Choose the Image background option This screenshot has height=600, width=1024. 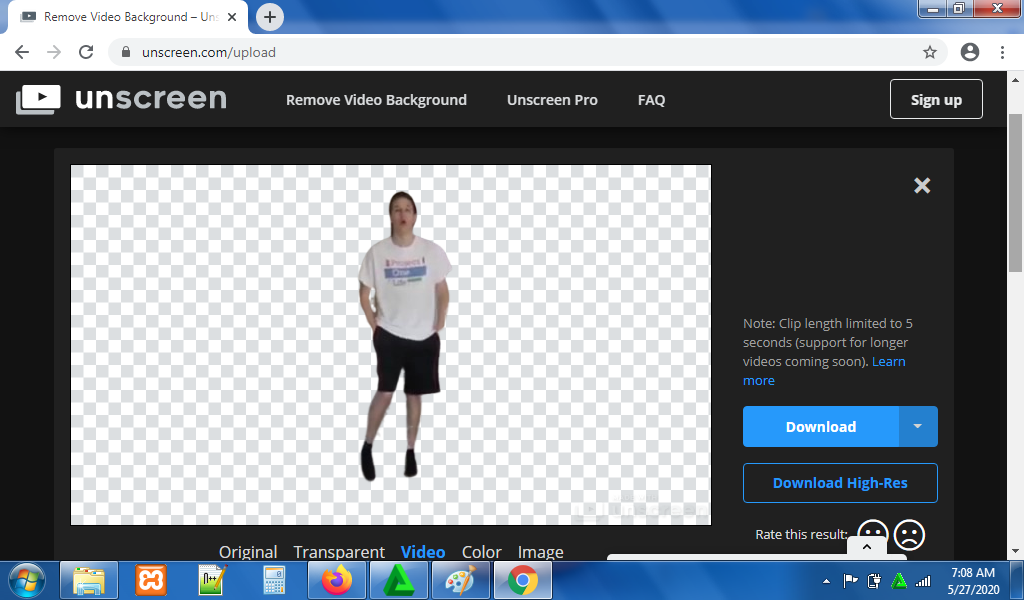pyautogui.click(x=540, y=552)
